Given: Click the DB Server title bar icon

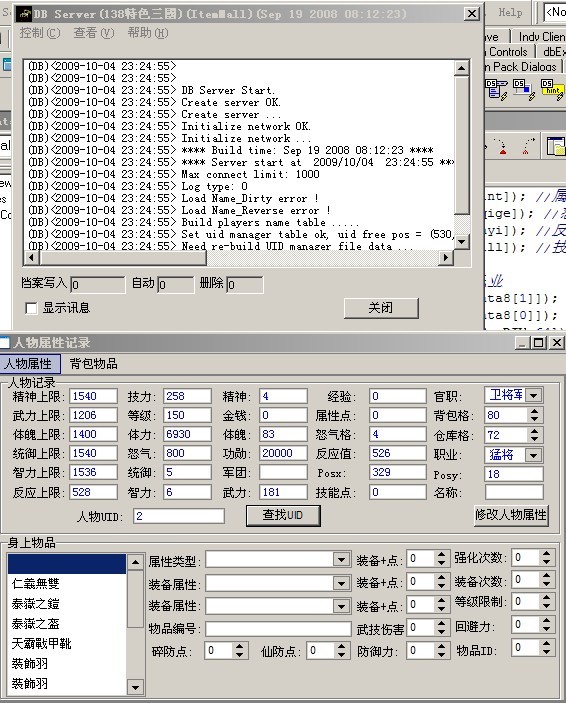Looking at the screenshot, I should tap(26, 13).
